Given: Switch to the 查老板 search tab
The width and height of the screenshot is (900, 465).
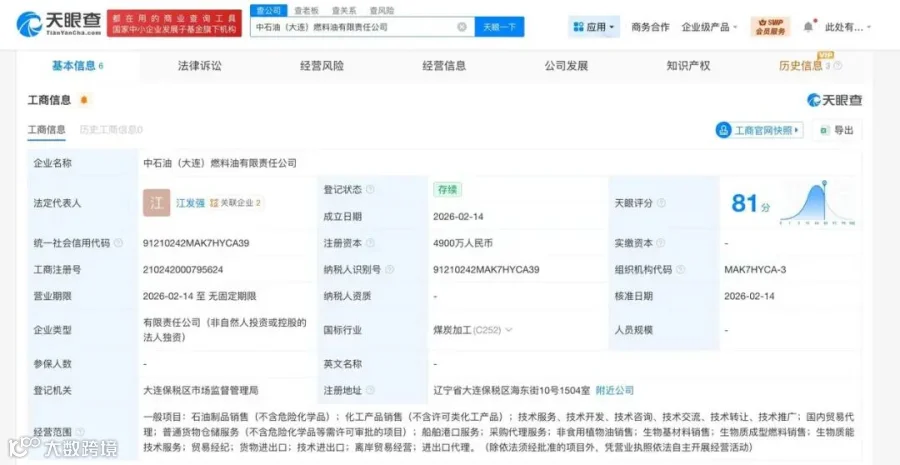Looking at the screenshot, I should 307,10.
